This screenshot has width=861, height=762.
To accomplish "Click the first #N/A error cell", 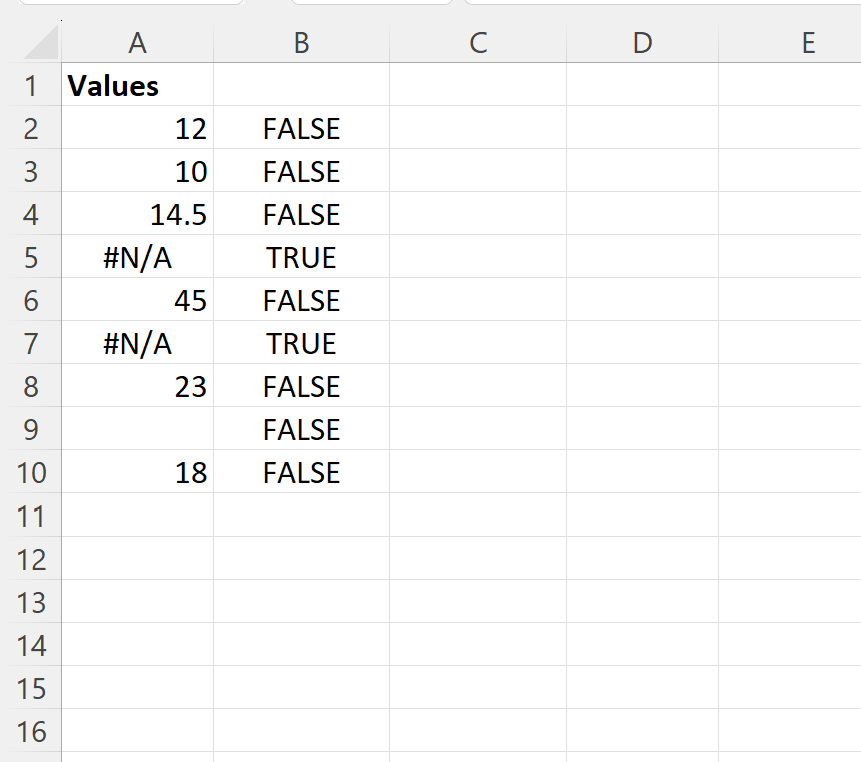I will pos(137,257).
